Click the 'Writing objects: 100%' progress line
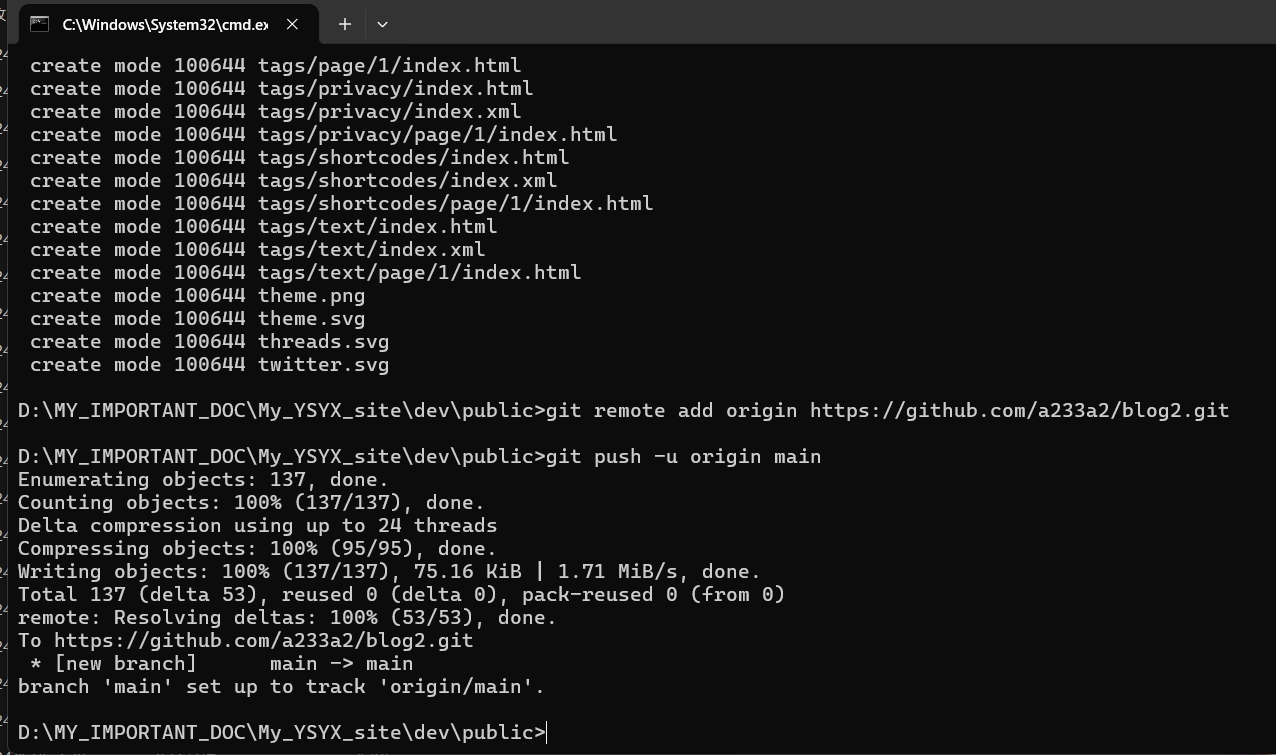The width and height of the screenshot is (1276, 755). pyautogui.click(x=389, y=572)
